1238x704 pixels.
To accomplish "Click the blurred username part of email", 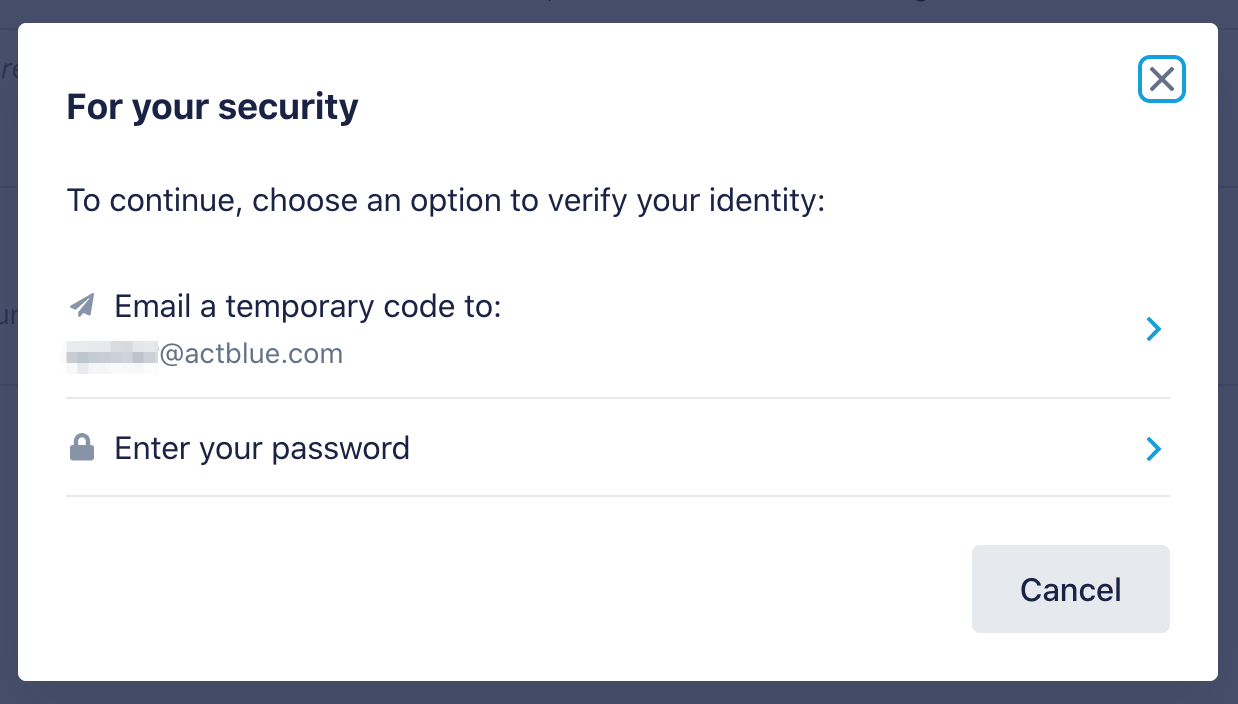I will (112, 354).
